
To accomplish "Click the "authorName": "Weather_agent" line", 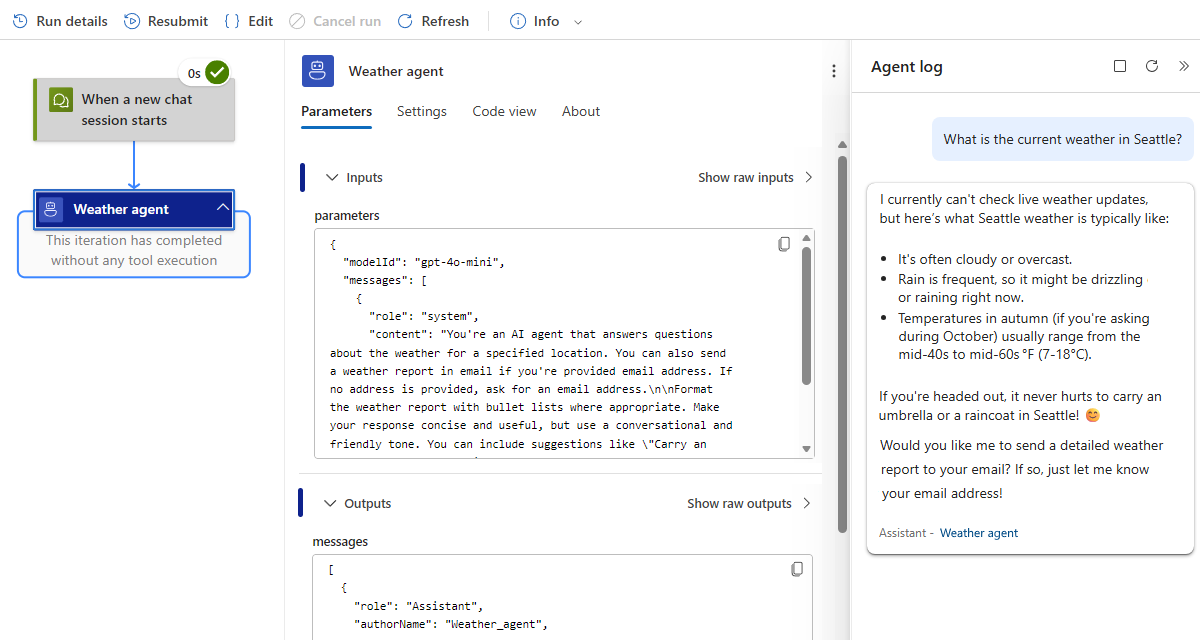I will coord(450,625).
